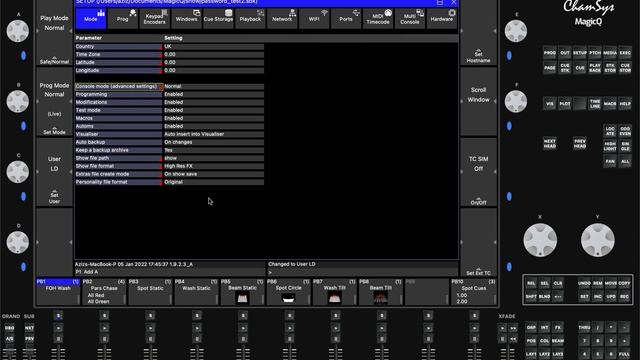
Task: Select the PB2 Pars Chase playback
Action: (104, 292)
